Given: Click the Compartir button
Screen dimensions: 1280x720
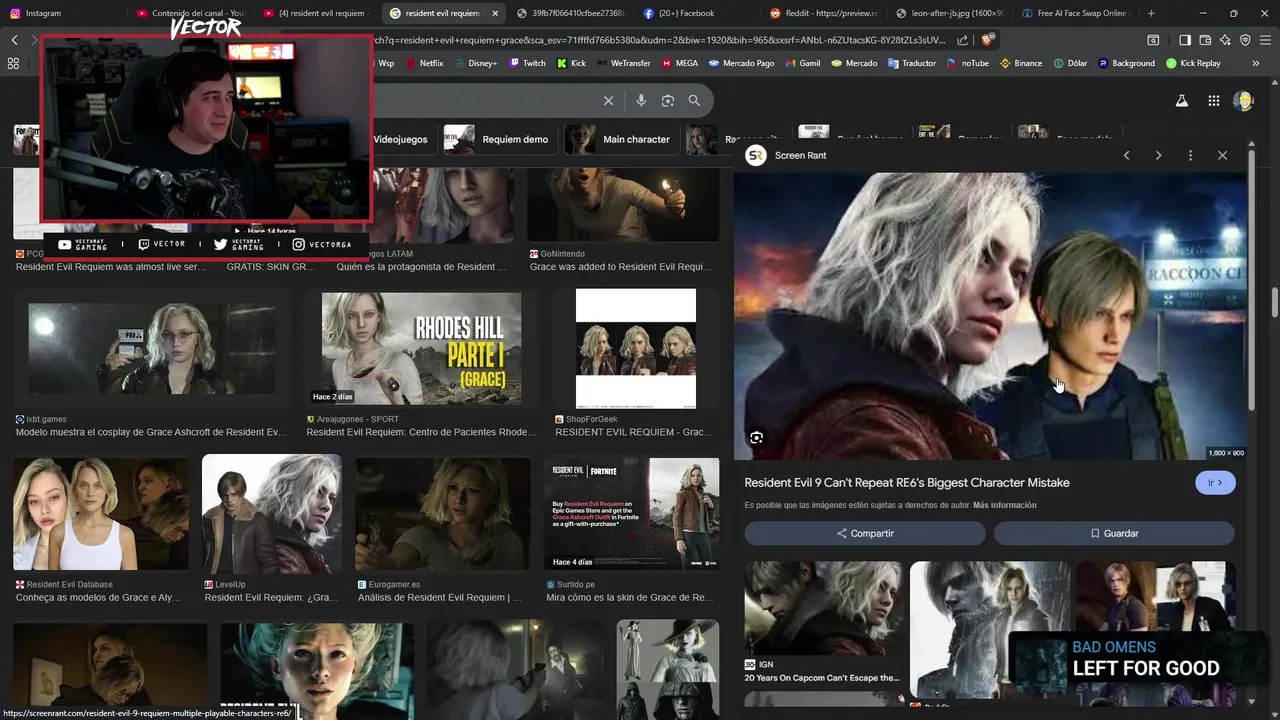Looking at the screenshot, I should point(865,533).
